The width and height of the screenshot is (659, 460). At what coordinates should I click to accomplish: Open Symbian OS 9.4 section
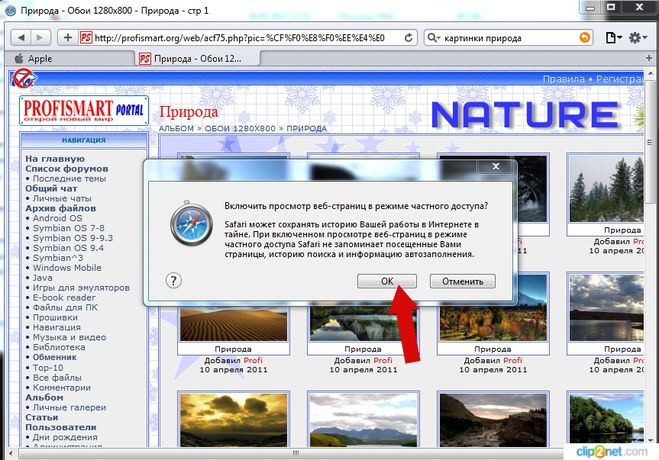coord(68,248)
